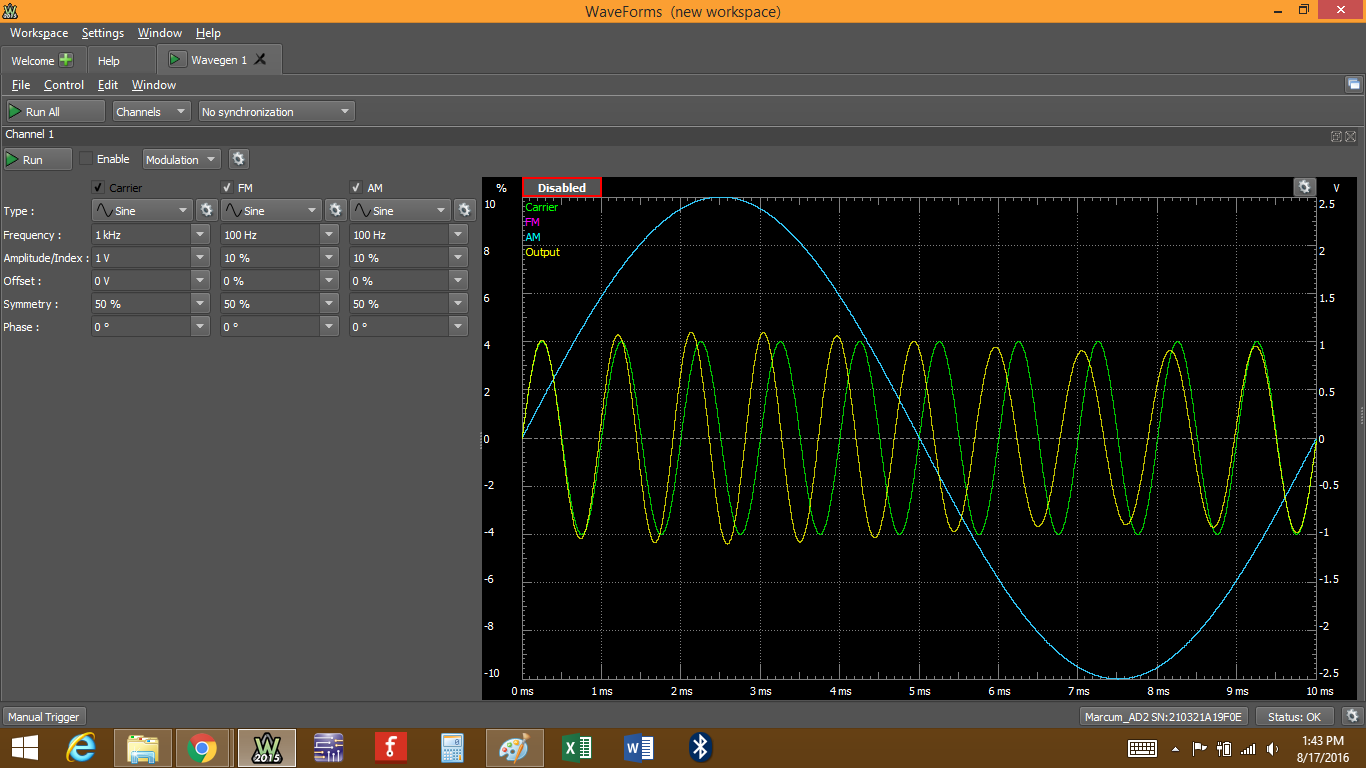The image size is (1366, 768).
Task: Uncheck the Carrier checkbox
Action: click(x=97, y=187)
